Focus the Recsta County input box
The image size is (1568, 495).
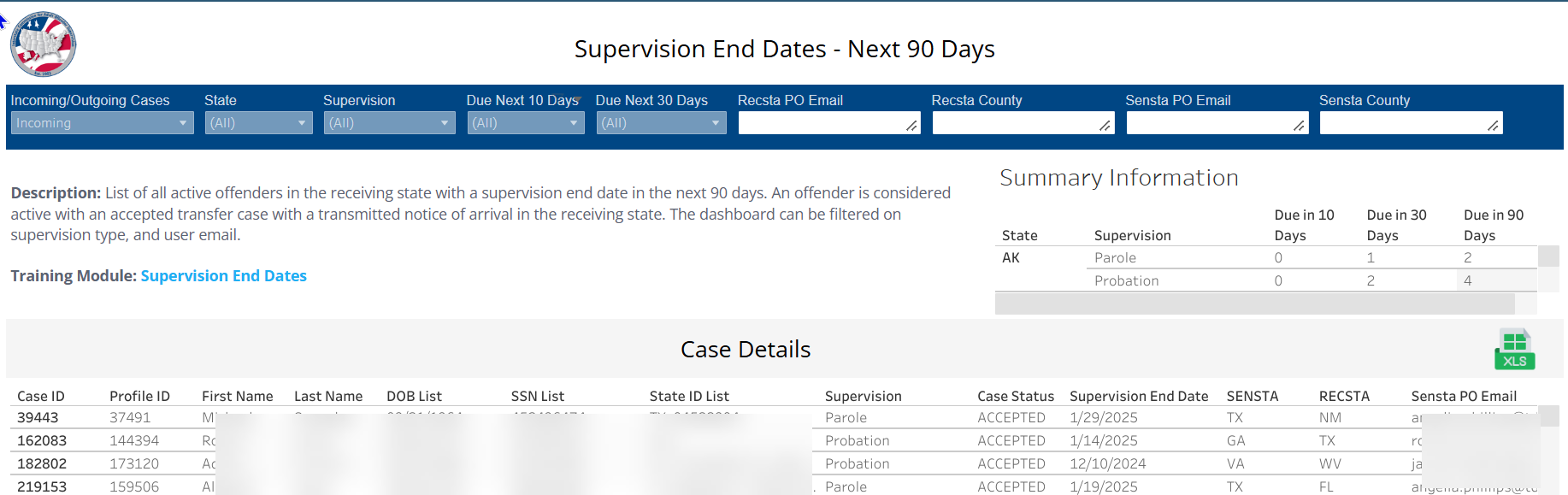tap(1023, 123)
